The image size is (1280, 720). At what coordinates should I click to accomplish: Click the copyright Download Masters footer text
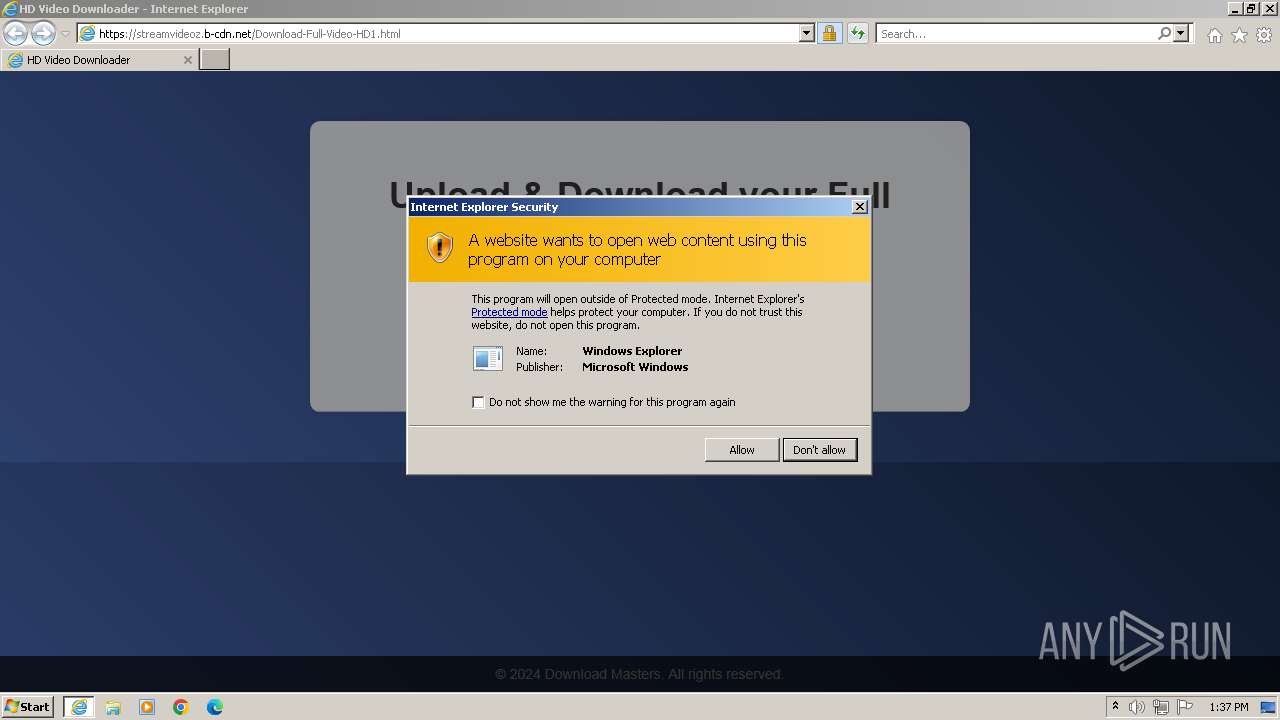(x=639, y=674)
